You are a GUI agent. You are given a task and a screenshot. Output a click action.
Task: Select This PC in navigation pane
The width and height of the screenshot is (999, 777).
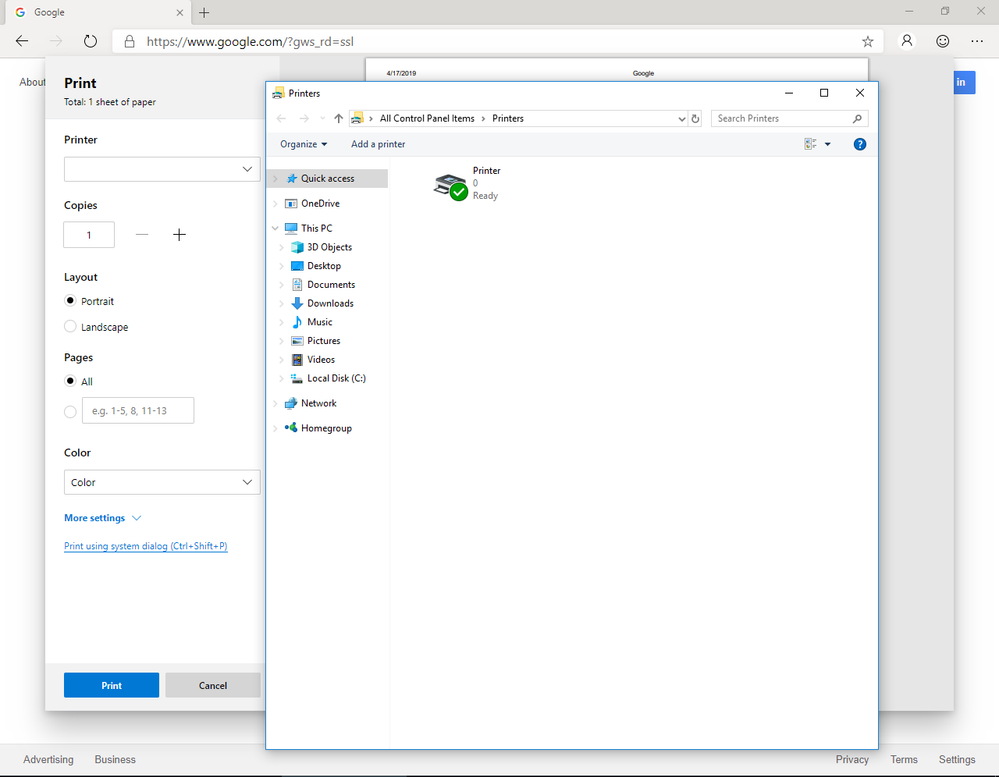point(317,228)
